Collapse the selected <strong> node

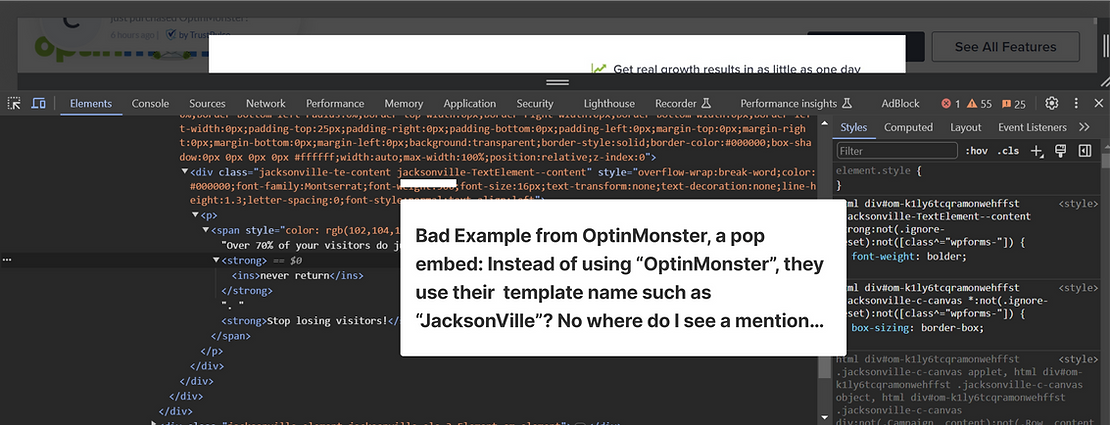point(217,261)
